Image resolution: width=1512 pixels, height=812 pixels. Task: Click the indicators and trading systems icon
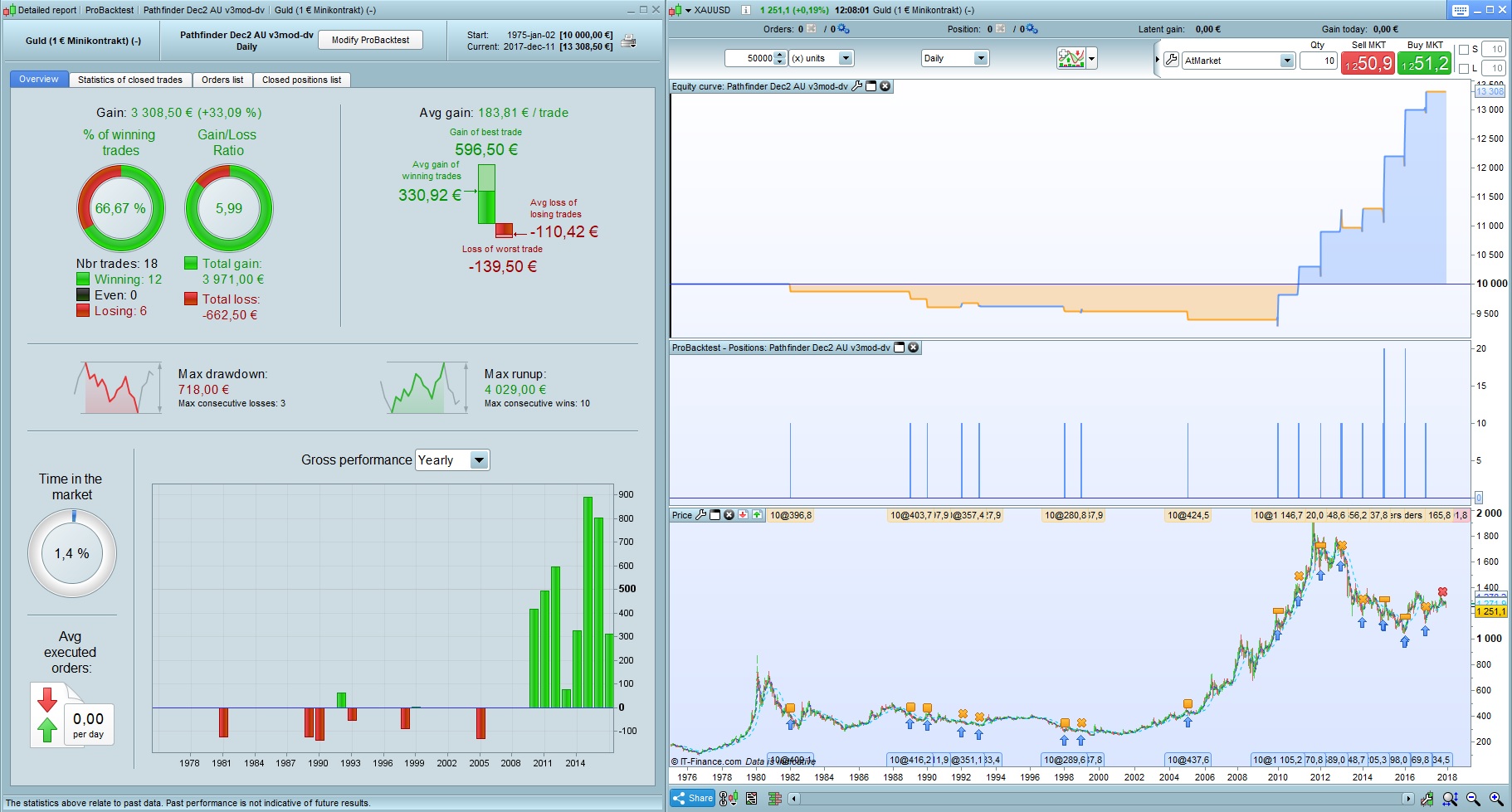pyautogui.click(x=1071, y=58)
